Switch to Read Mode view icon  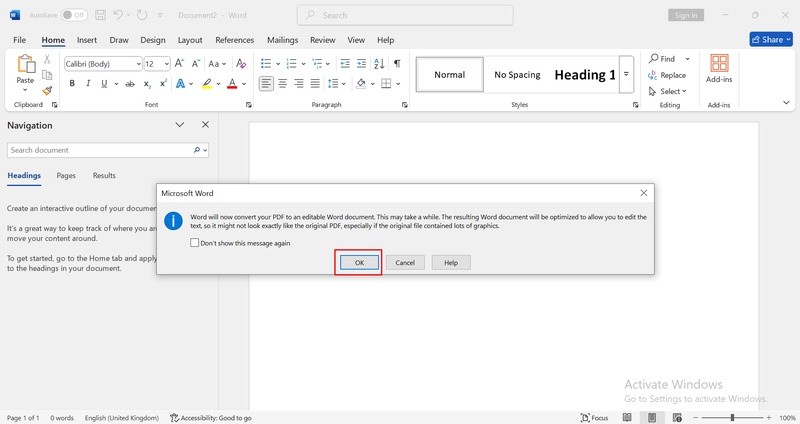click(x=627, y=417)
